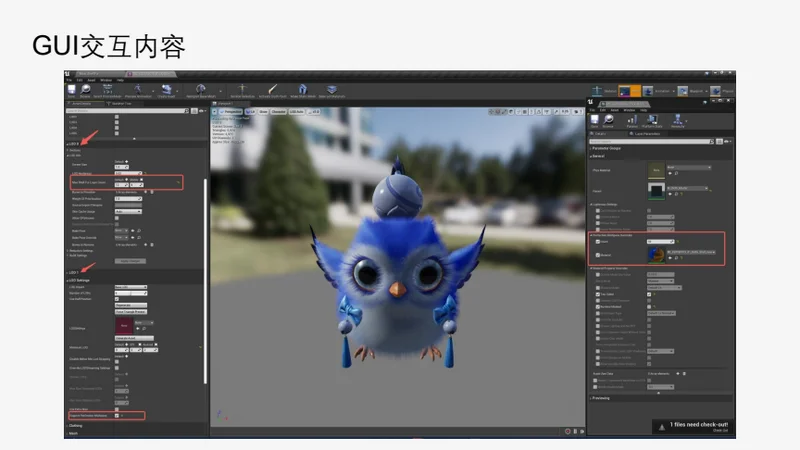Click the files need check-out notification

[694, 427]
